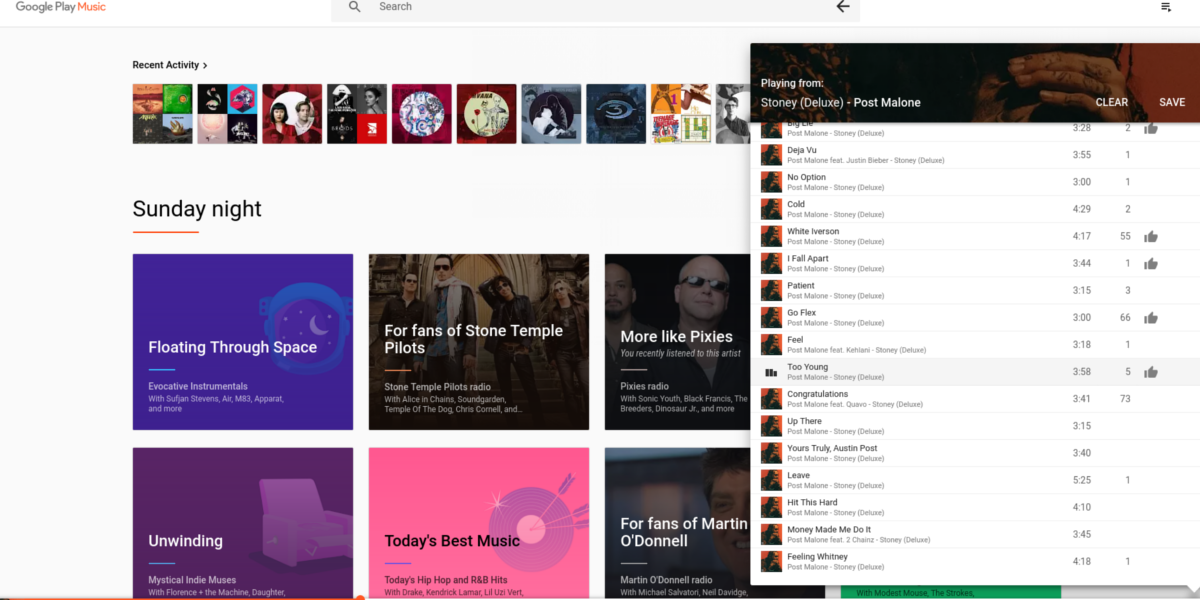The height and width of the screenshot is (600, 1200).
Task: Open the Today's Best Music card
Action: pyautogui.click(x=479, y=523)
